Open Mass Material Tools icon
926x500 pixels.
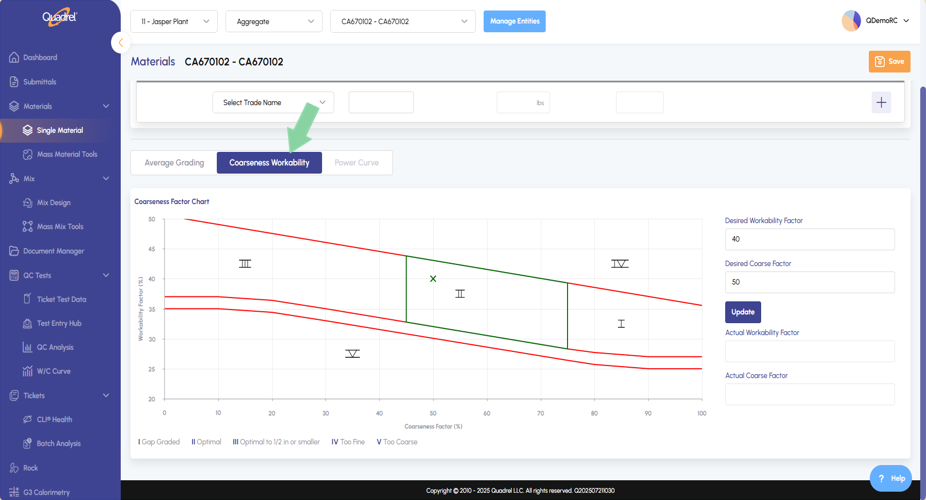[28, 154]
